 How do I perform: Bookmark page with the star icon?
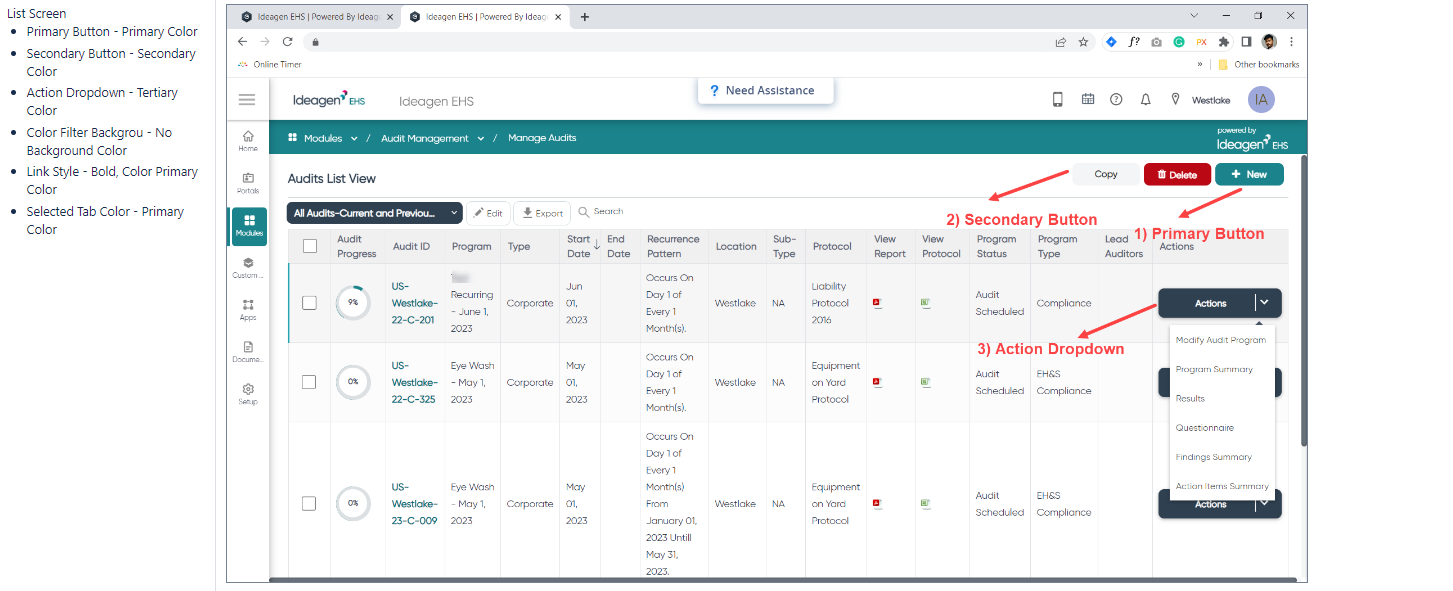coord(1083,42)
